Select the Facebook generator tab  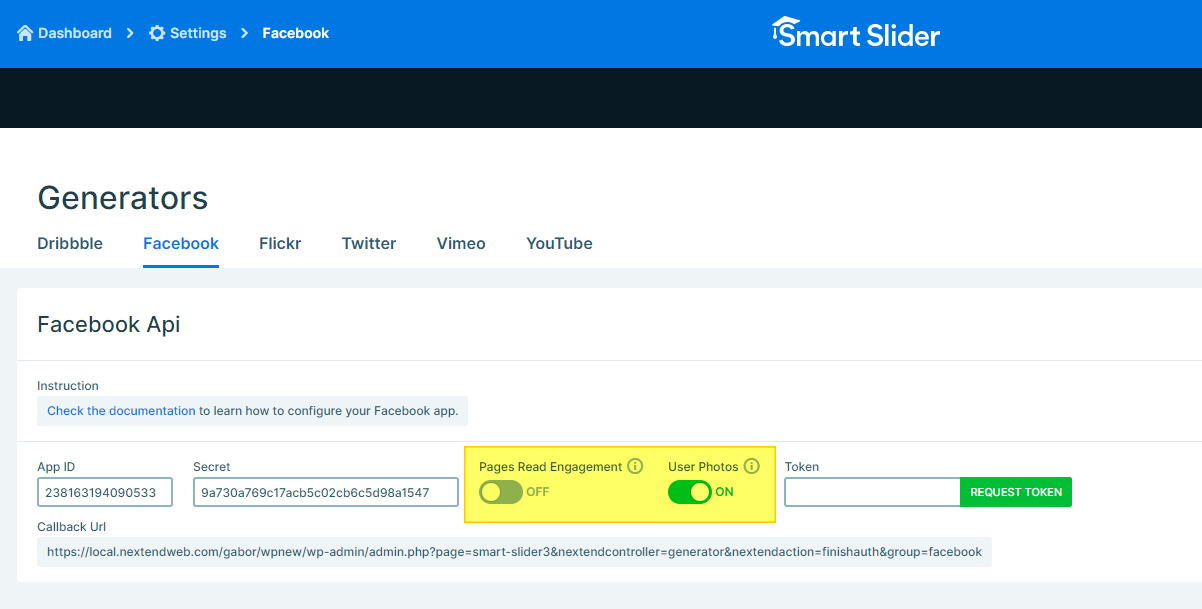pyautogui.click(x=181, y=243)
